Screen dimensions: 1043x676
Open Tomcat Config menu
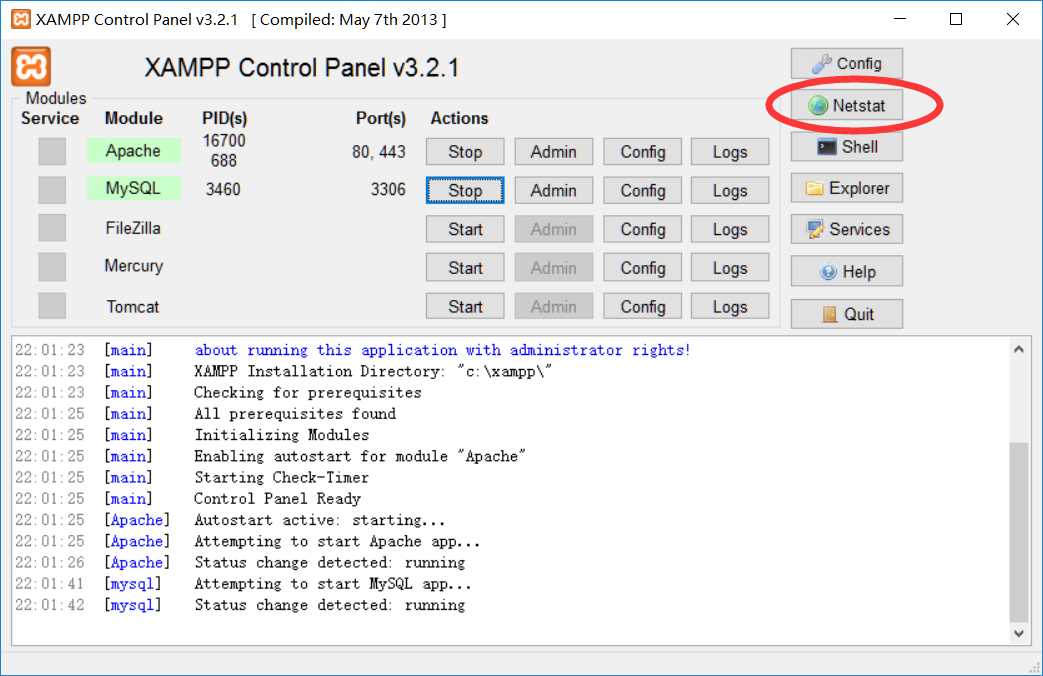point(643,306)
